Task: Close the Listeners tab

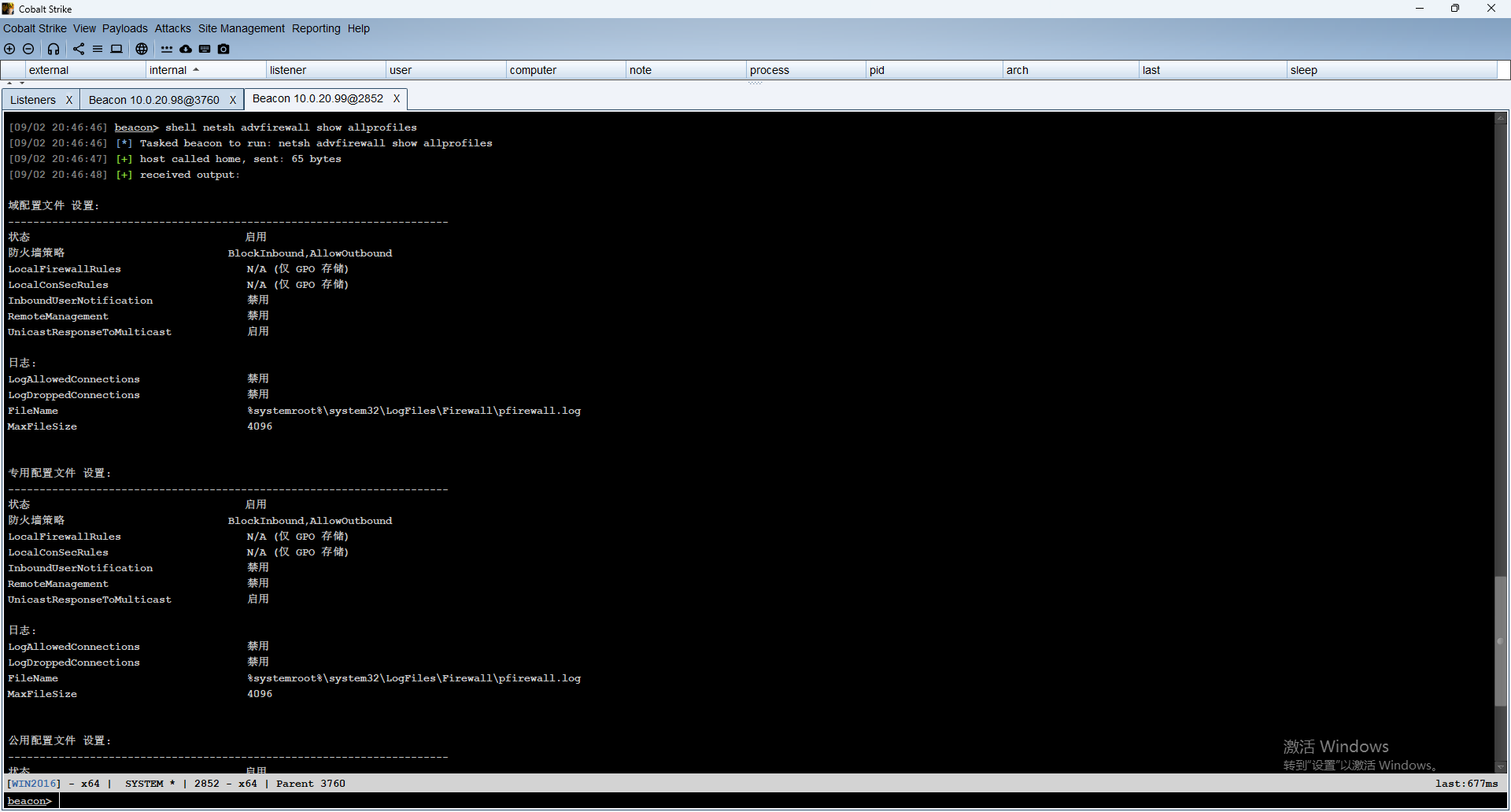Action: (x=69, y=100)
